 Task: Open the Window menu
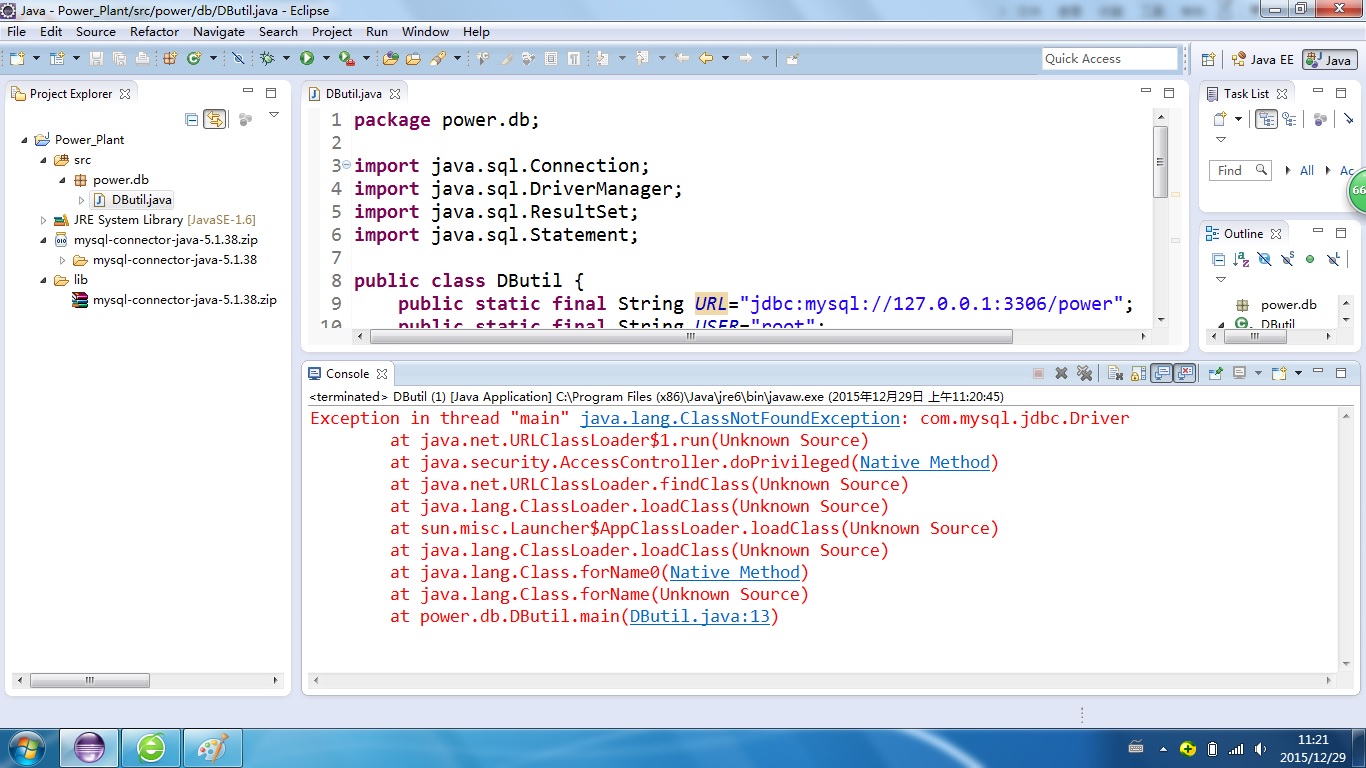(425, 31)
